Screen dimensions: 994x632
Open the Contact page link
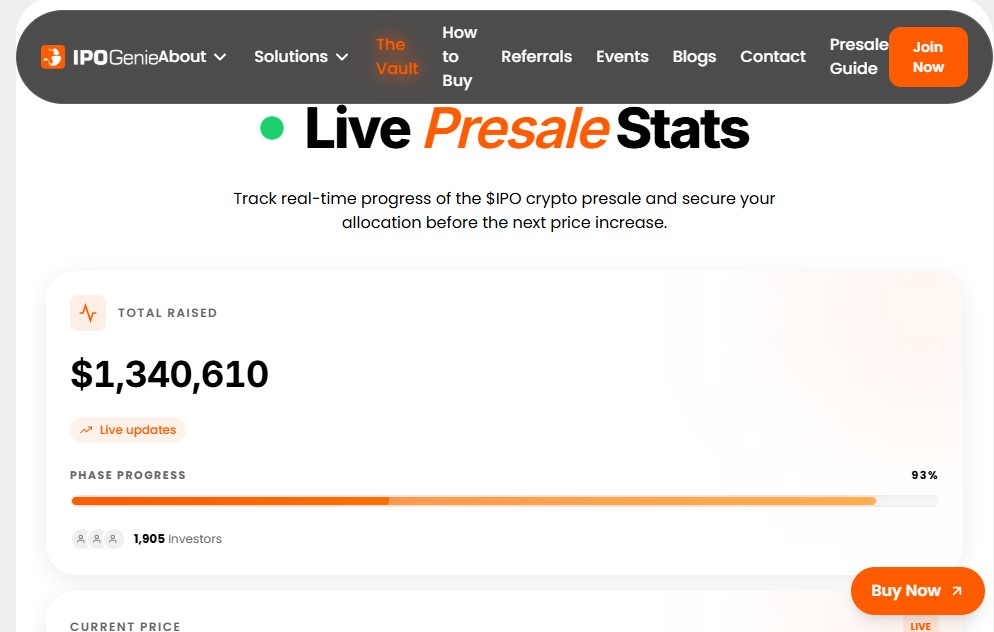tap(772, 57)
